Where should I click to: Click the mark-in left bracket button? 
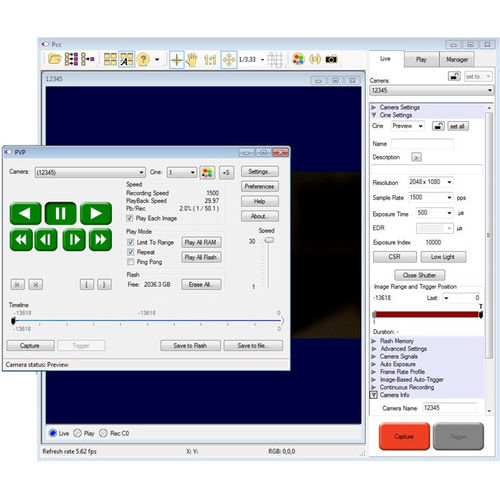[87, 284]
